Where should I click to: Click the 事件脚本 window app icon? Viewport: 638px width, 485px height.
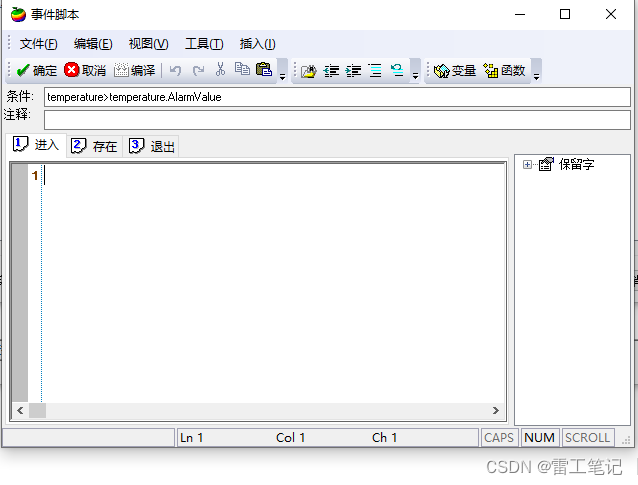click(x=18, y=14)
